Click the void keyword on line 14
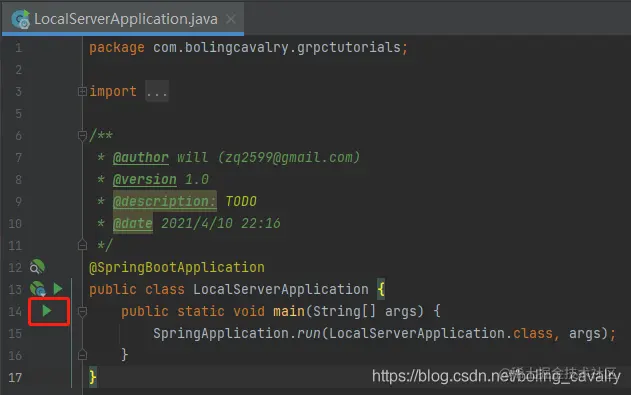 point(249,311)
